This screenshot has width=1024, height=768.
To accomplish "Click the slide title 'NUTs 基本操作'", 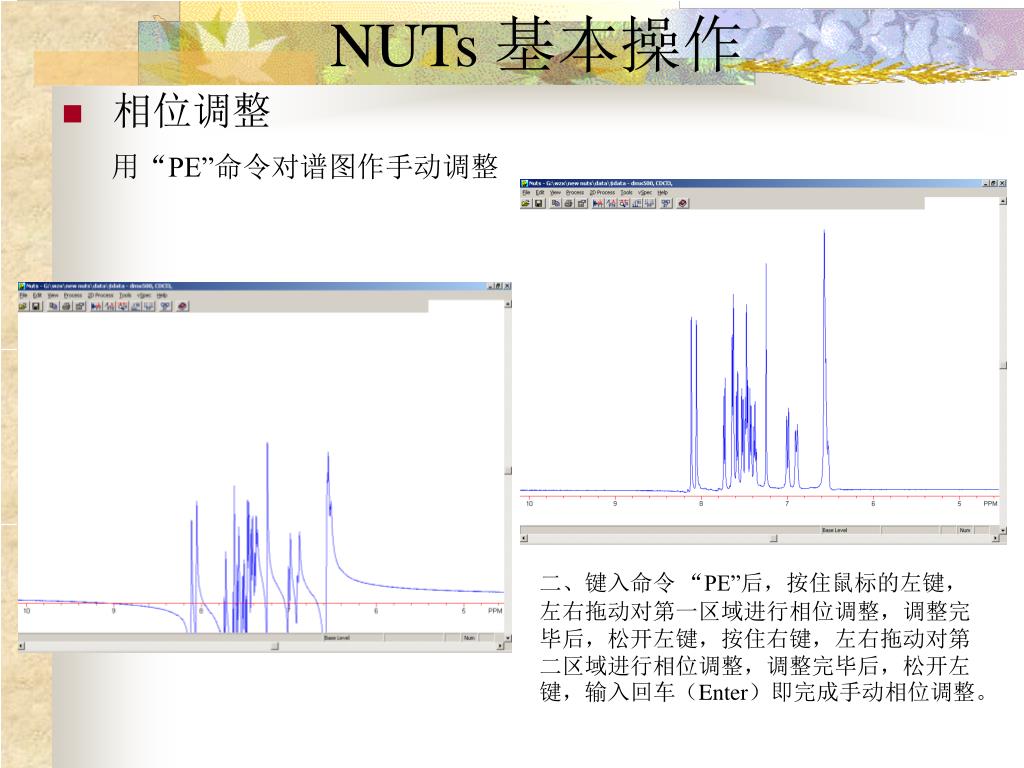I will [536, 44].
